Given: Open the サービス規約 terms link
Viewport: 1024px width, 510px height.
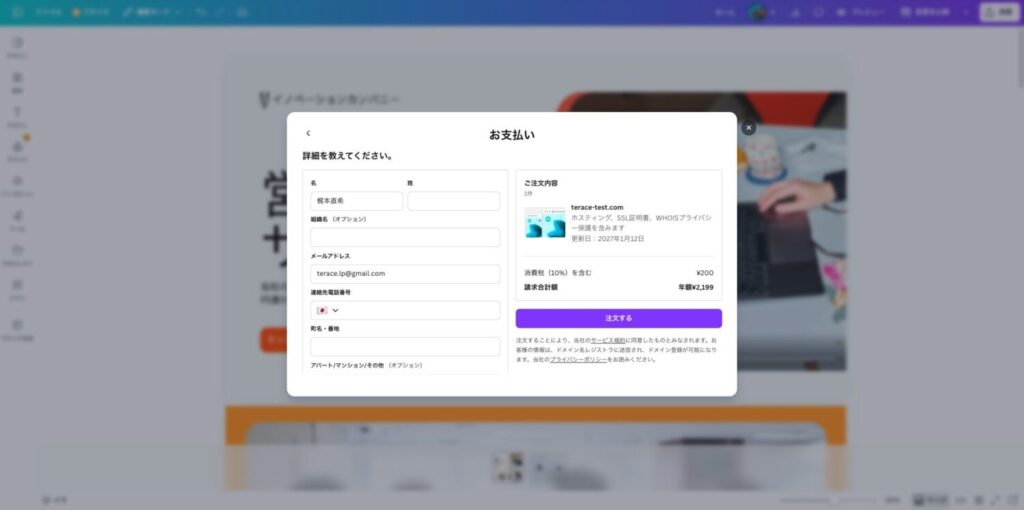Looking at the screenshot, I should (606, 341).
